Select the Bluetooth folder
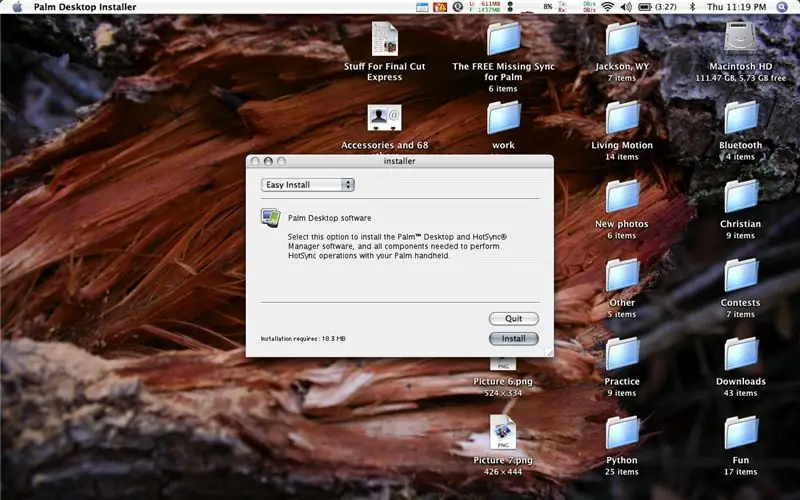Image resolution: width=800 pixels, height=500 pixels. [741, 118]
